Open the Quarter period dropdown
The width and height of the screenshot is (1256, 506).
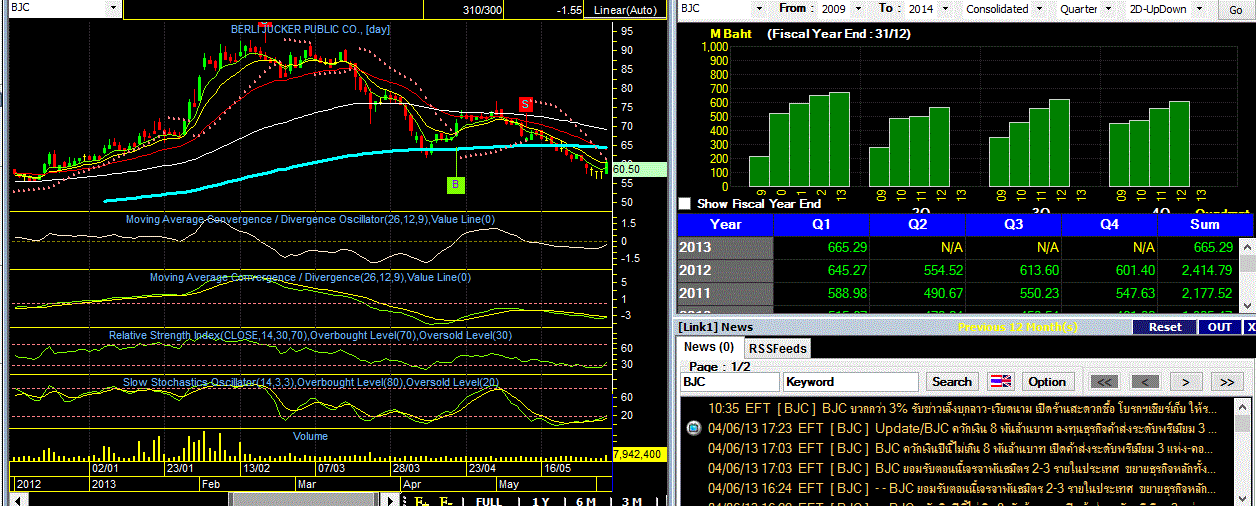pos(1106,8)
